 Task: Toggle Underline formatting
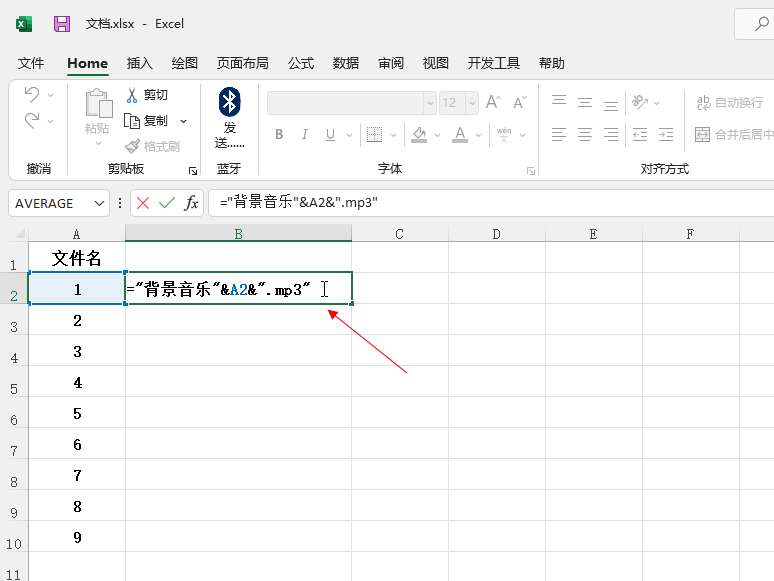[330, 134]
